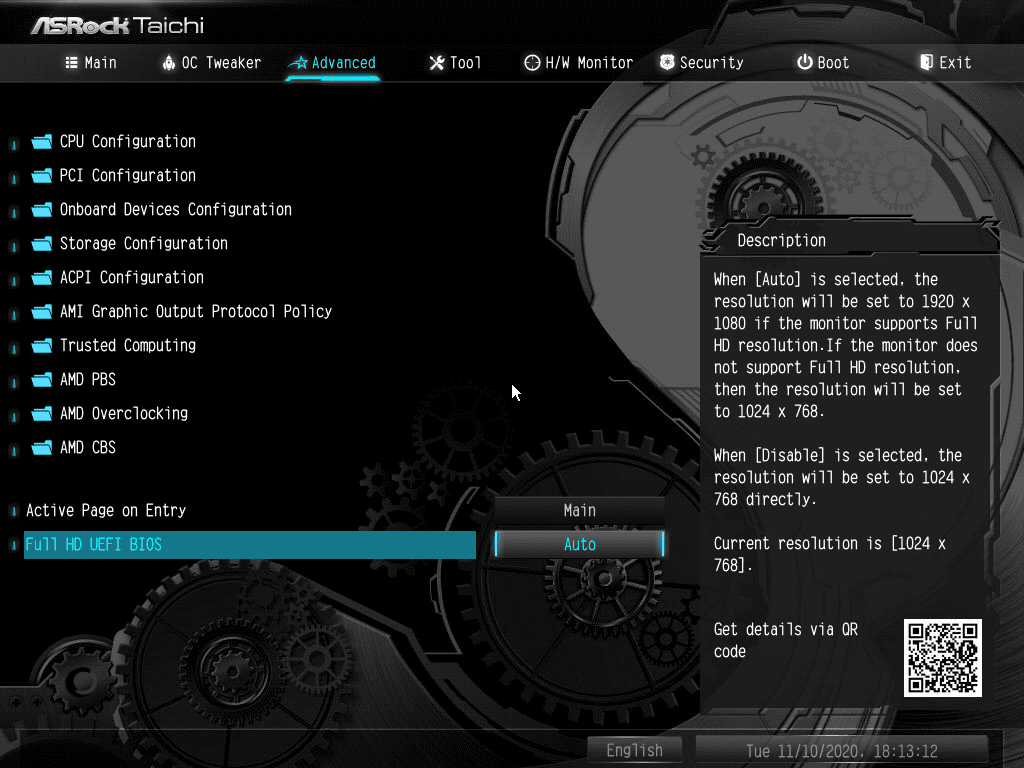Screen dimensions: 1024x768
Task: Enter Trusted Computing settings
Action: point(128,345)
